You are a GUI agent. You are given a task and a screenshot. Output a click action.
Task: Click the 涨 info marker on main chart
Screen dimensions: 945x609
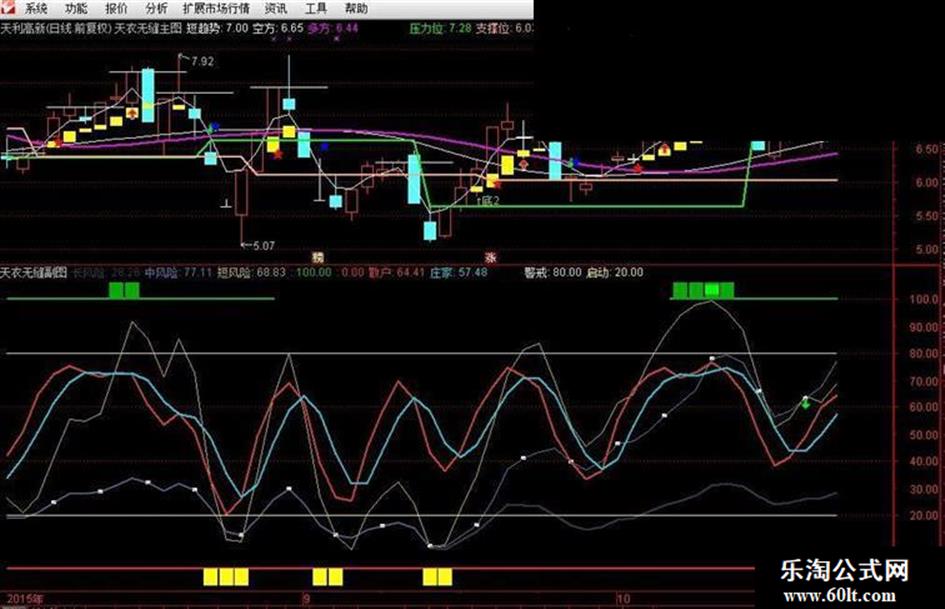[491, 257]
